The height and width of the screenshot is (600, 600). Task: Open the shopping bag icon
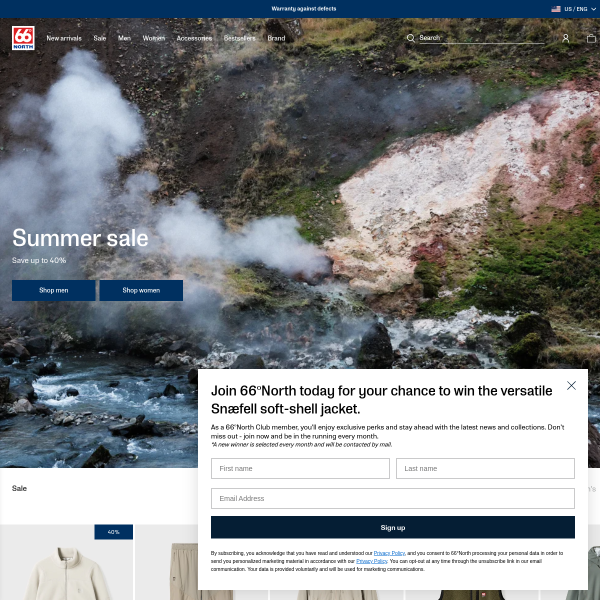click(591, 38)
